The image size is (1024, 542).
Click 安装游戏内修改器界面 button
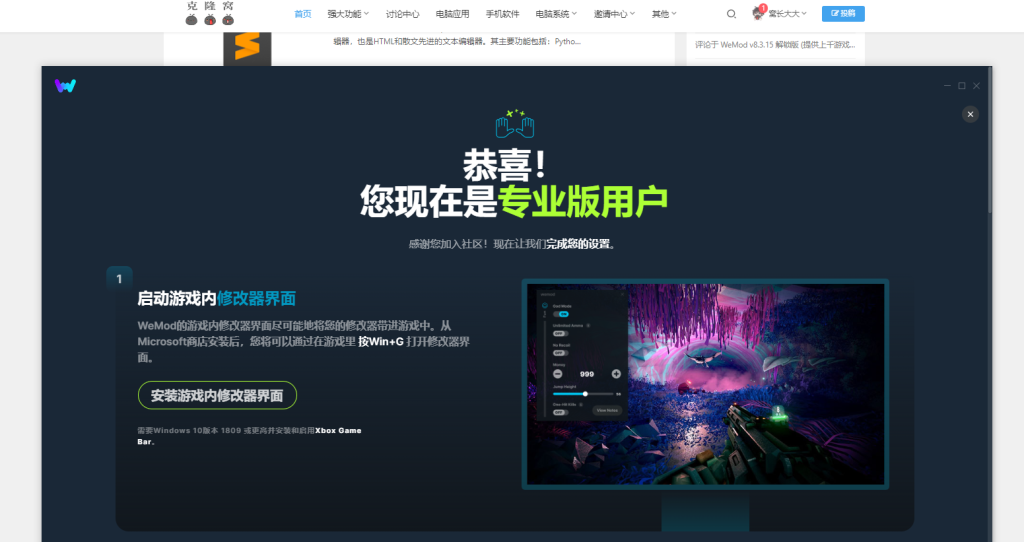tap(217, 395)
